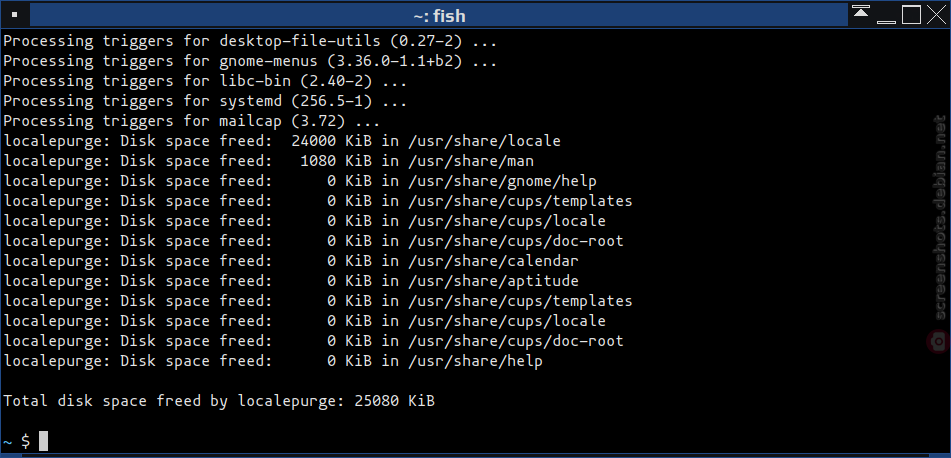
Task: Open the window menu icon in title bar
Action: (15, 15)
